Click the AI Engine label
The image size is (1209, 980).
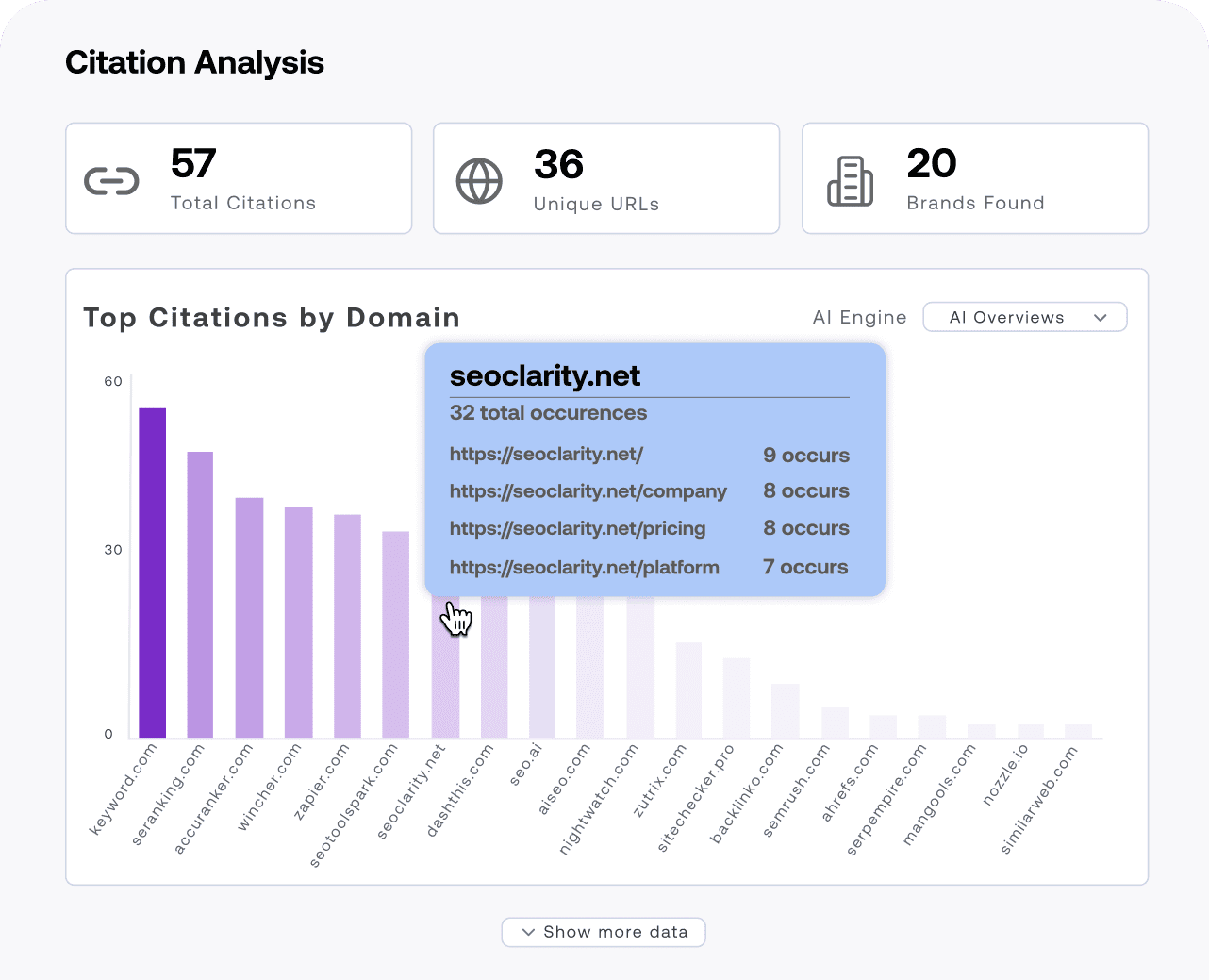[x=859, y=318]
